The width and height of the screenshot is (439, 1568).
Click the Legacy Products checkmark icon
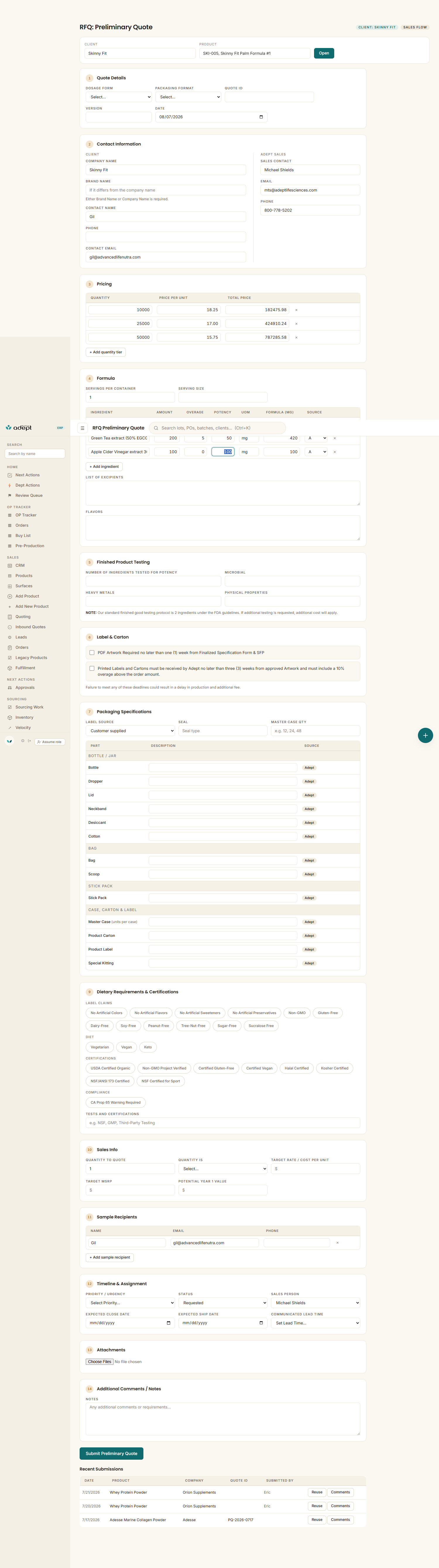(x=10, y=658)
